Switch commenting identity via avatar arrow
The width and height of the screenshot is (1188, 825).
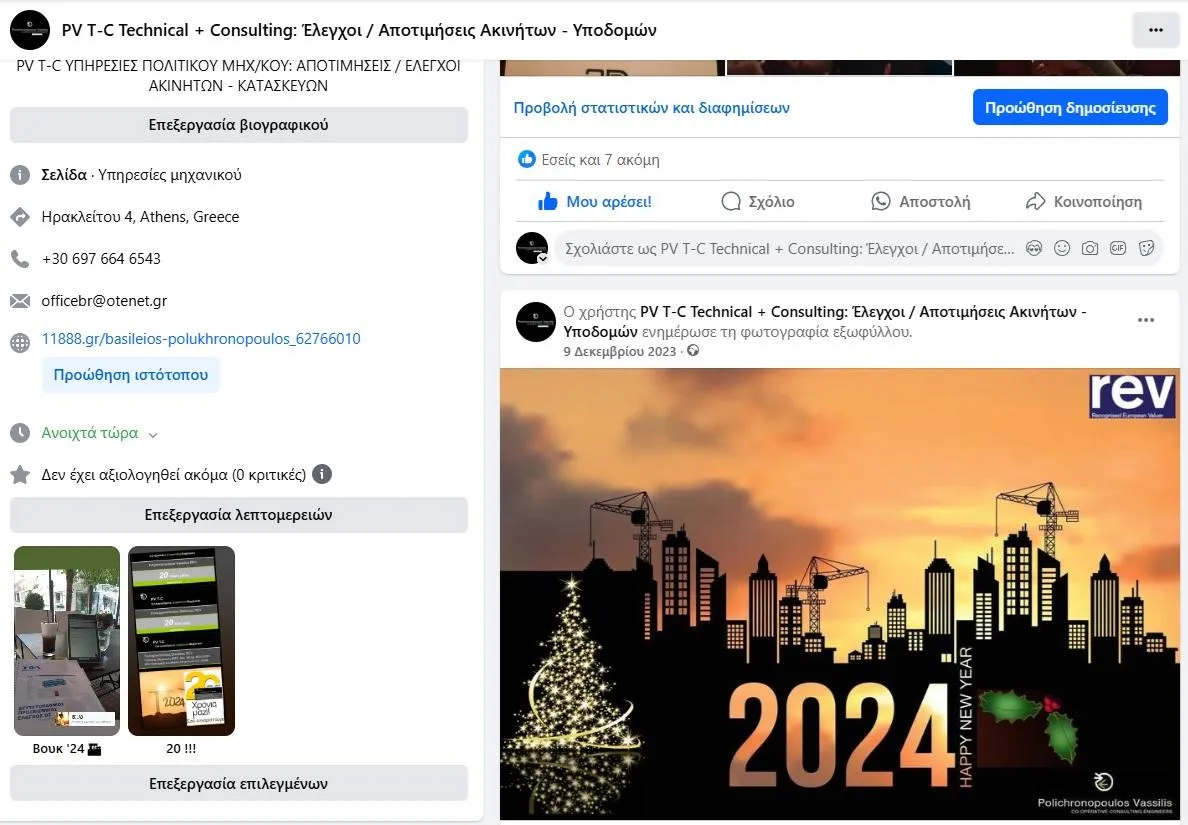click(x=543, y=258)
